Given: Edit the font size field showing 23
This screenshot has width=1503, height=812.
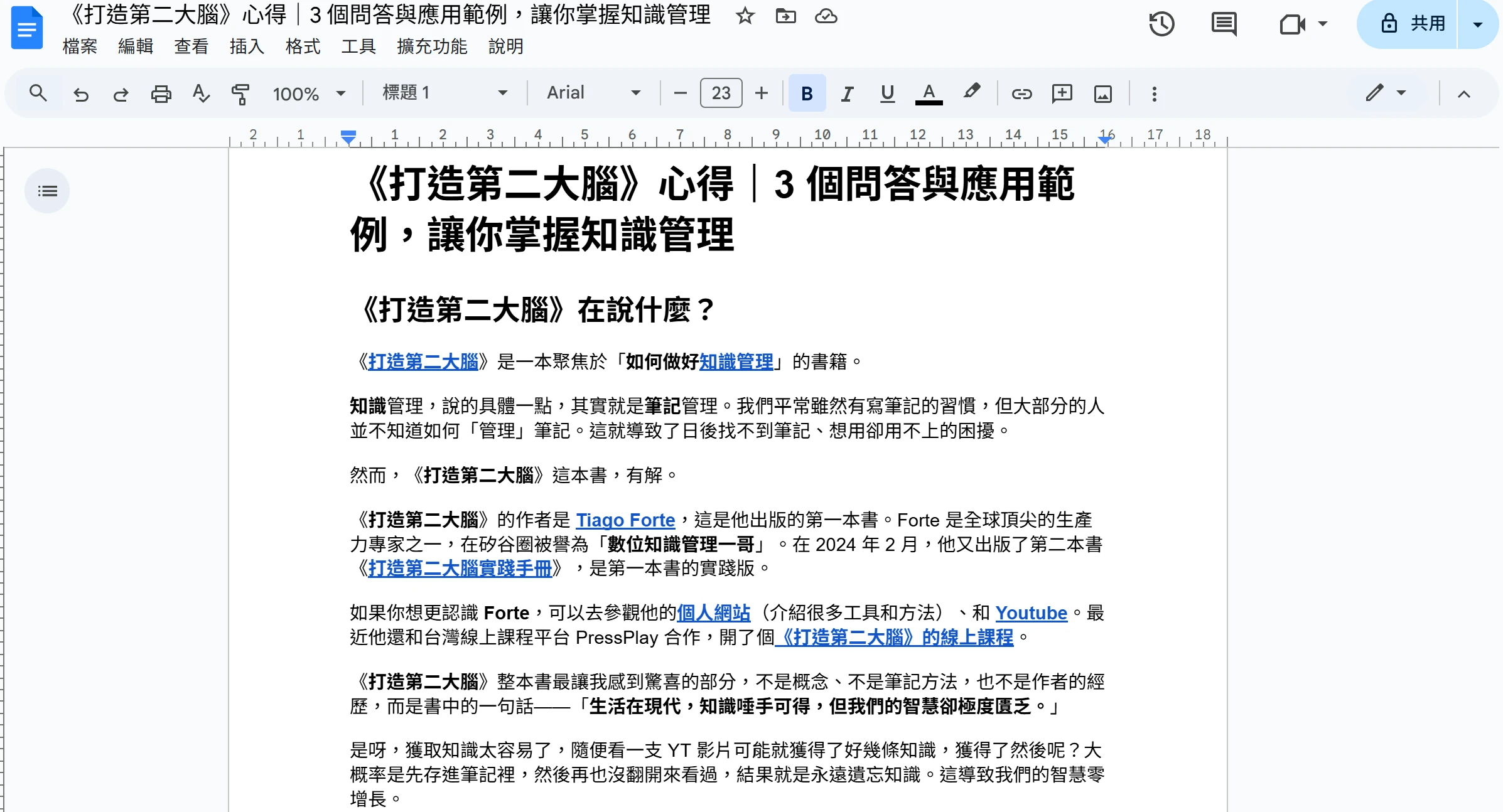Looking at the screenshot, I should click(x=721, y=93).
